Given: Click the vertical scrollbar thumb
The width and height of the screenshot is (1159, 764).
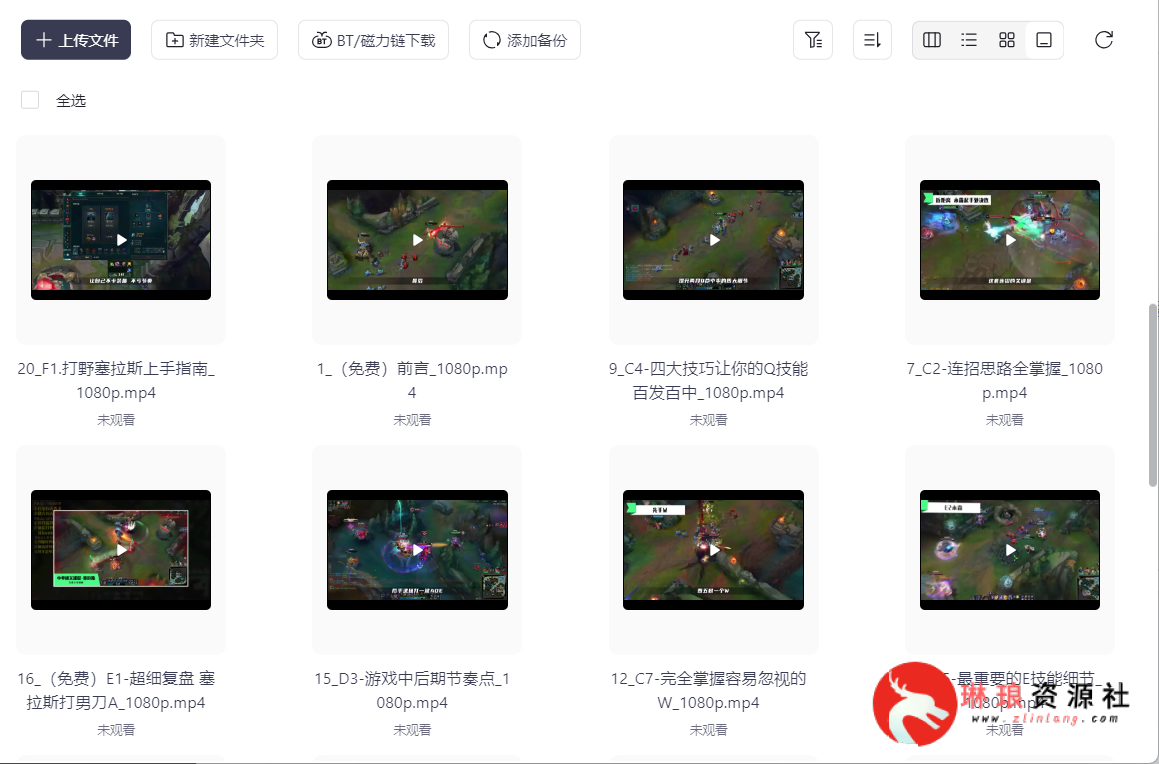Looking at the screenshot, I should click(x=1153, y=395).
